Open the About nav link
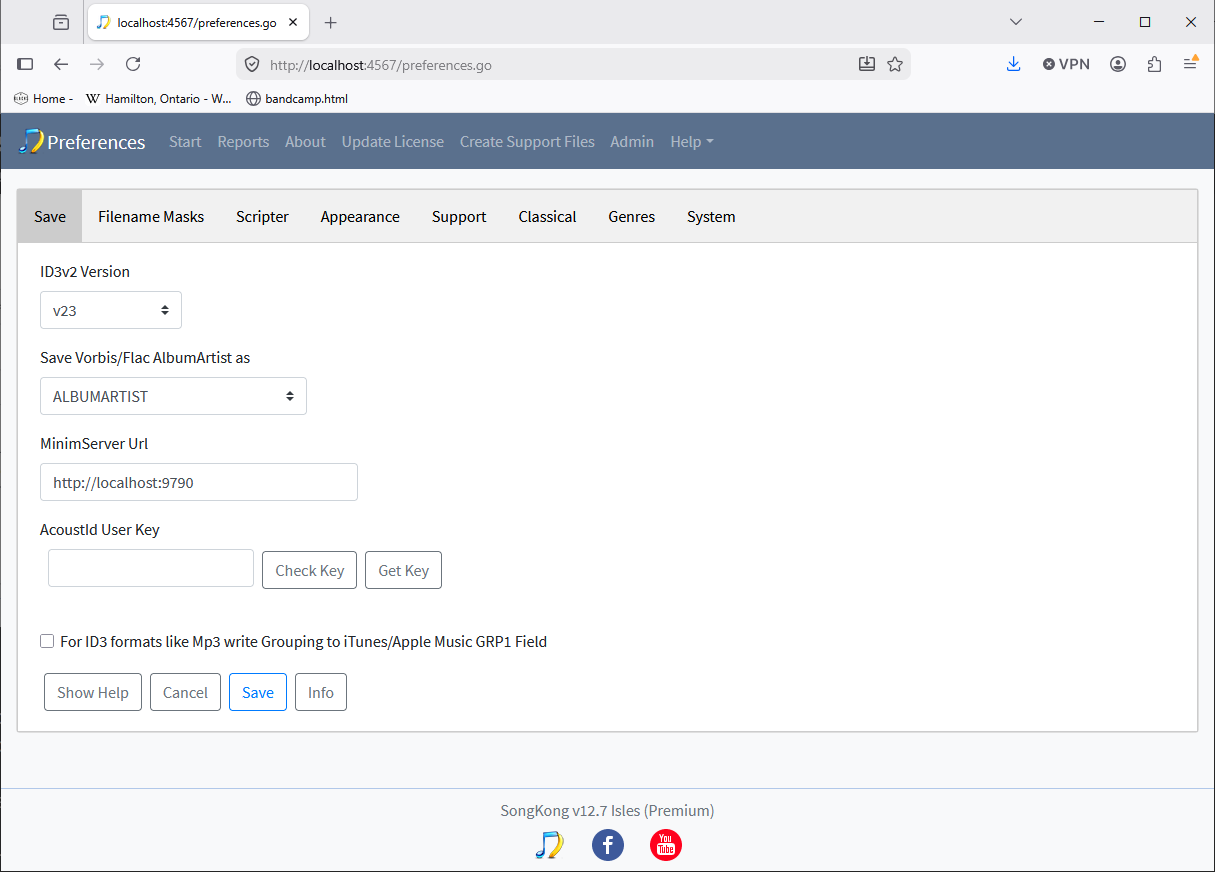 (x=305, y=142)
